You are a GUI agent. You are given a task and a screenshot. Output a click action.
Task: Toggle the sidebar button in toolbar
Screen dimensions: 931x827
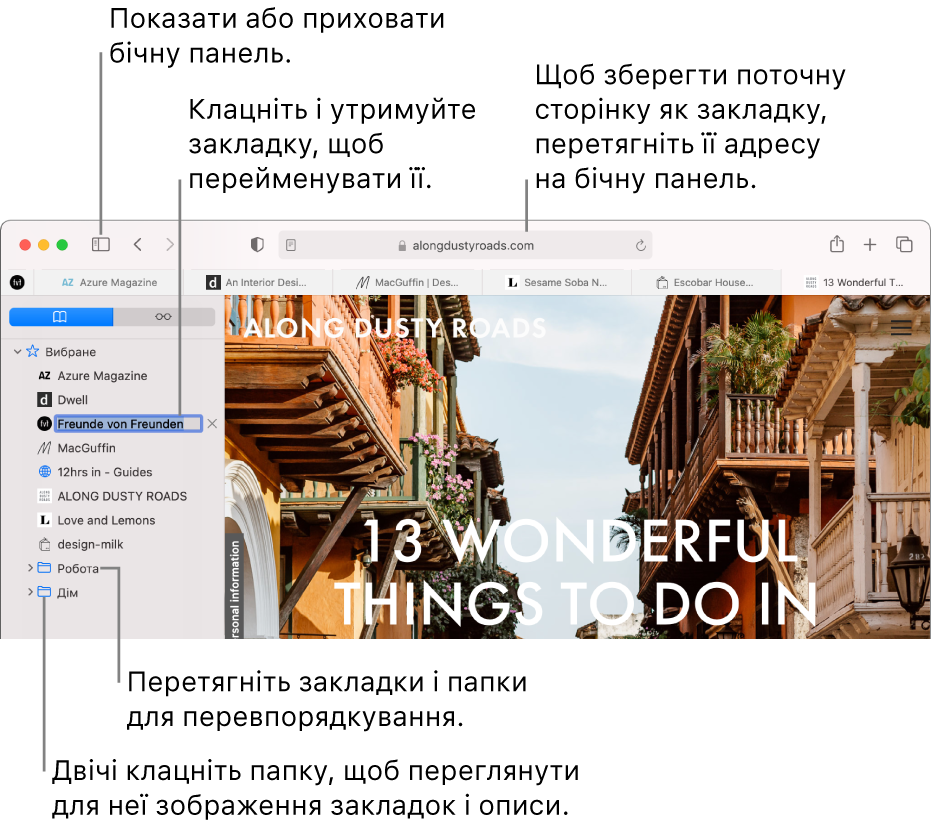coord(101,244)
